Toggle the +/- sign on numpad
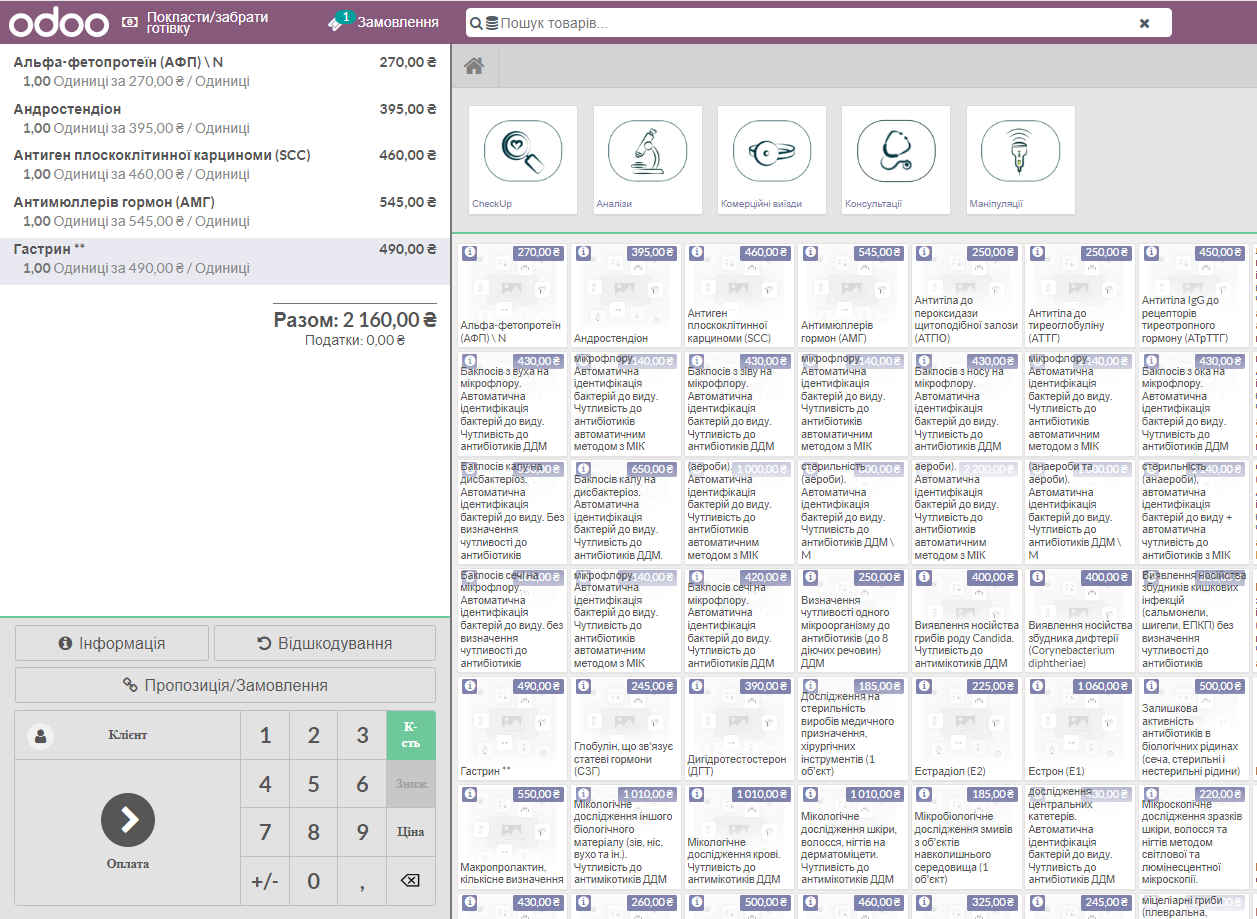1257x919 pixels. (x=265, y=881)
